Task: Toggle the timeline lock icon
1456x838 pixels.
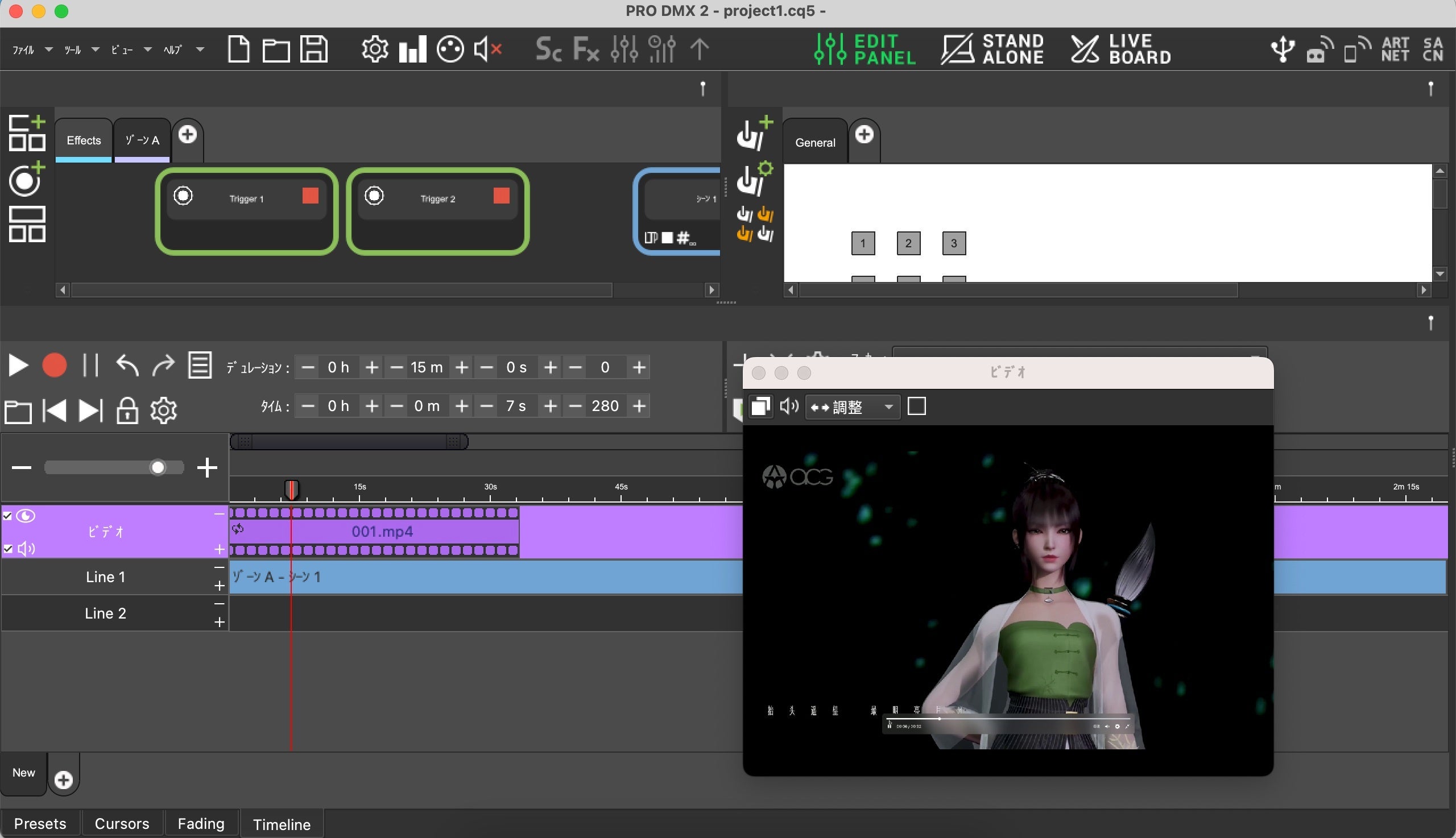Action: point(127,410)
